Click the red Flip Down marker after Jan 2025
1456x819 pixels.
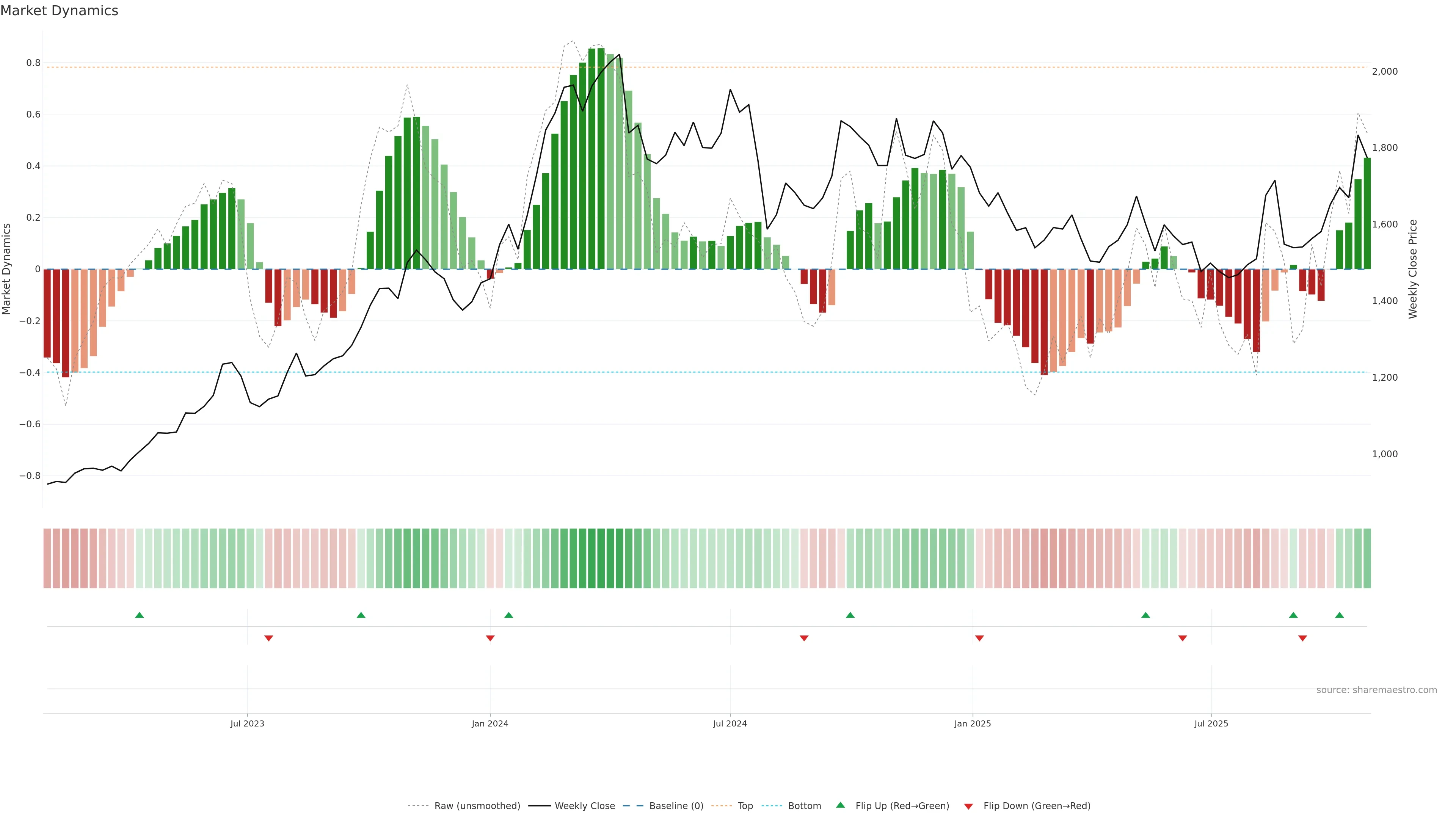point(979,638)
